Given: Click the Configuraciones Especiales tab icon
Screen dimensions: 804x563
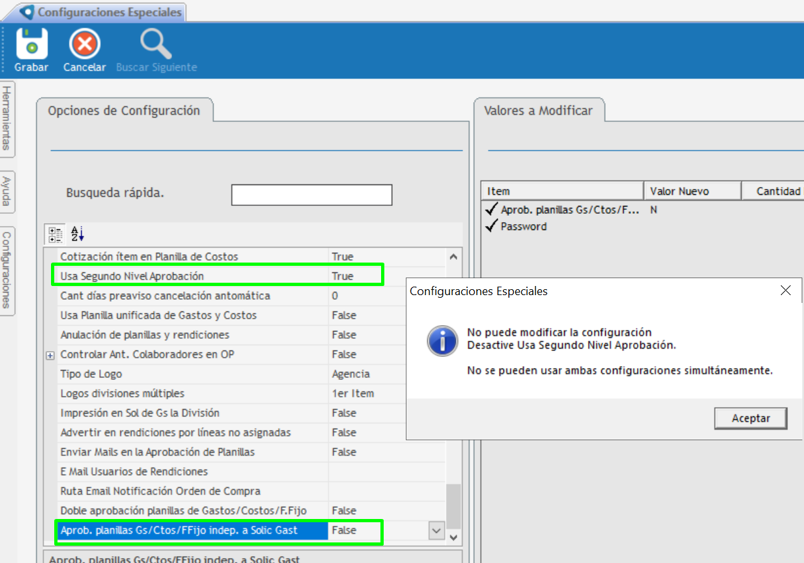Looking at the screenshot, I should coord(27,12).
